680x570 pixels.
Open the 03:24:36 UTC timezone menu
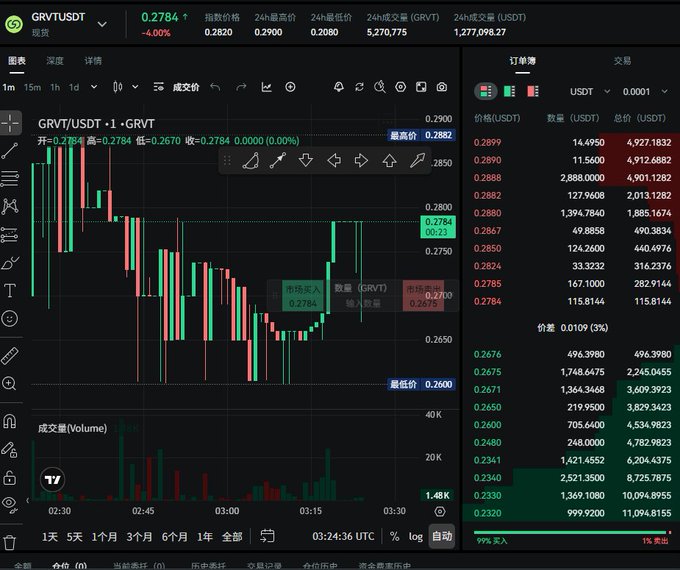[x=343, y=537]
